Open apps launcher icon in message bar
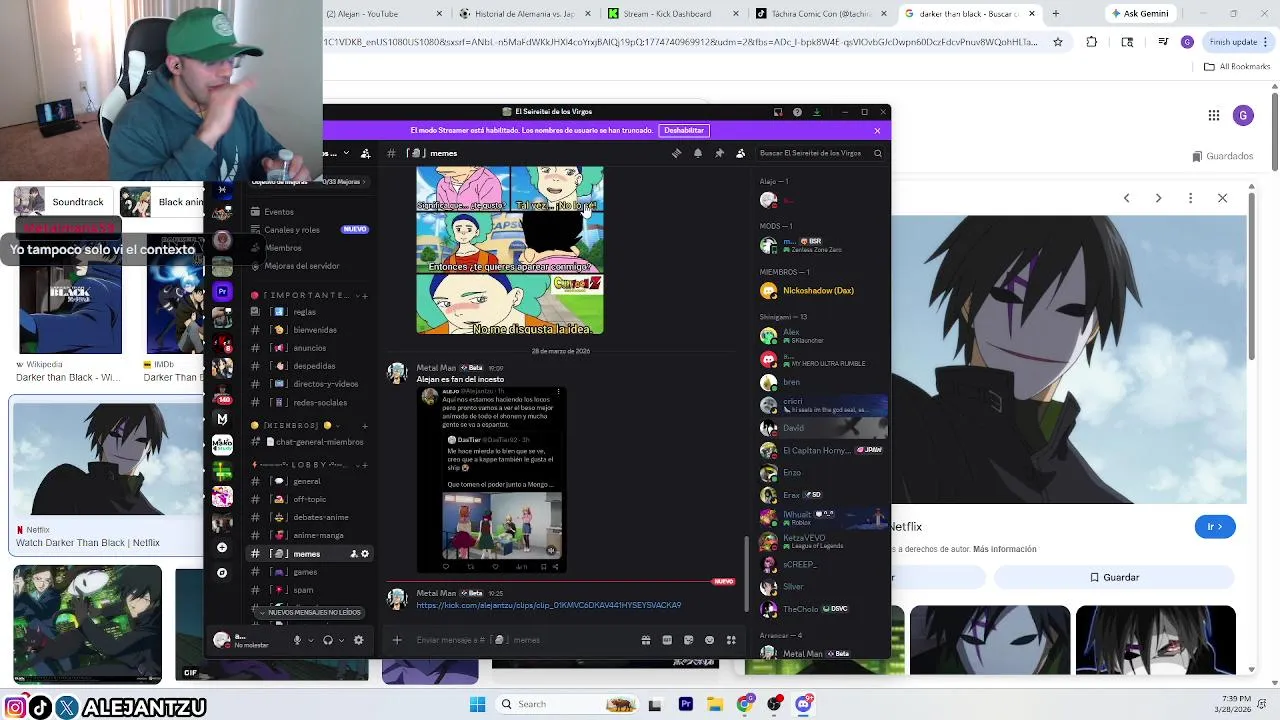Viewport: 1280px width, 720px height. [x=731, y=640]
